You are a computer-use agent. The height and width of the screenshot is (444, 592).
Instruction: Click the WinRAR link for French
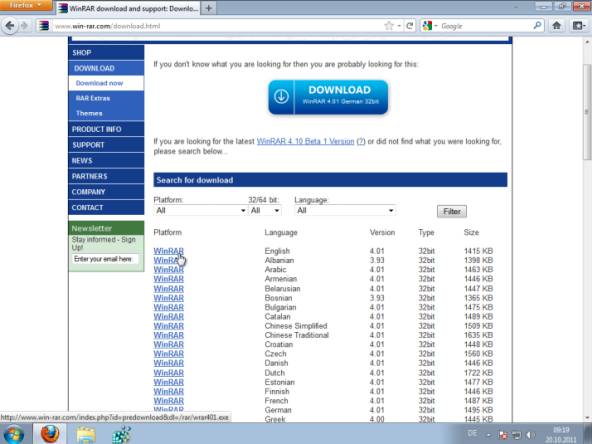point(168,401)
